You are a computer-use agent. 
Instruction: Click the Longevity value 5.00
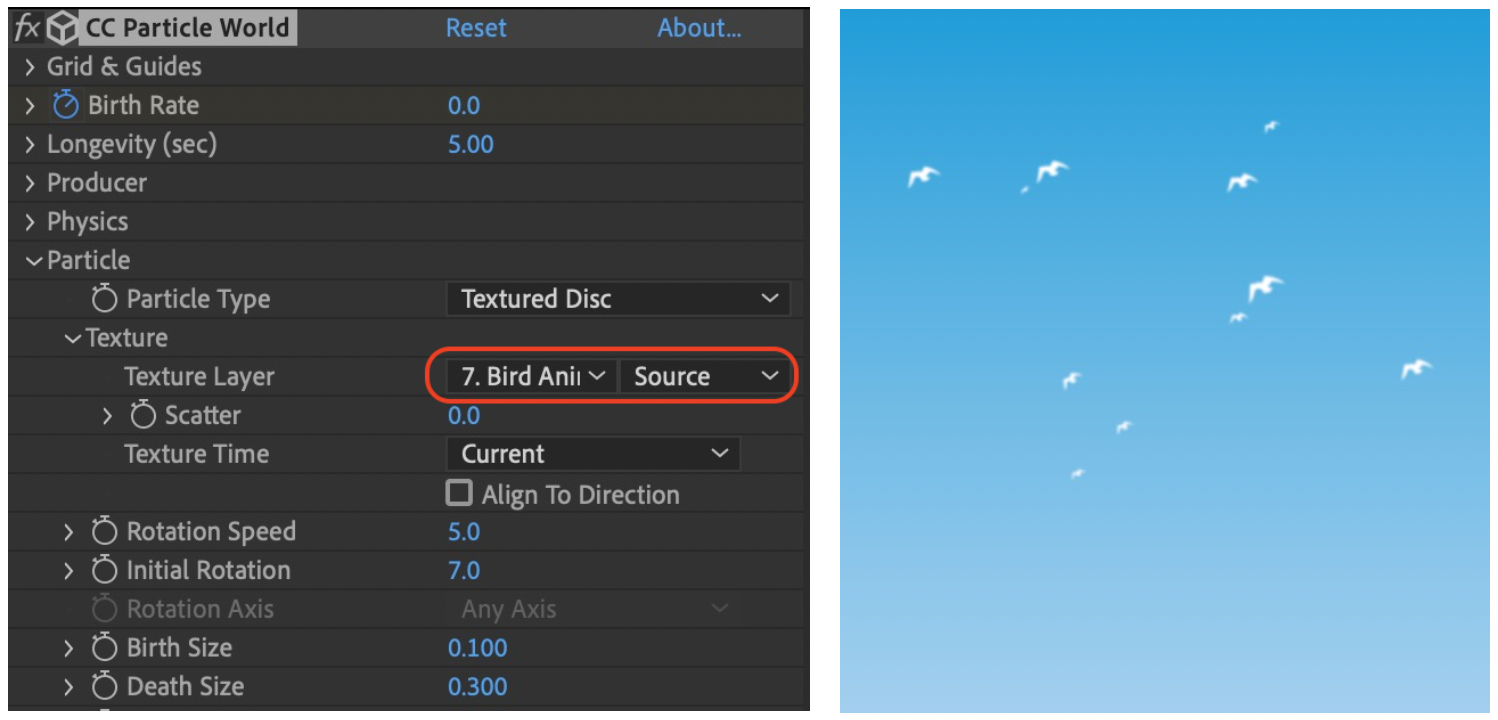(x=470, y=143)
